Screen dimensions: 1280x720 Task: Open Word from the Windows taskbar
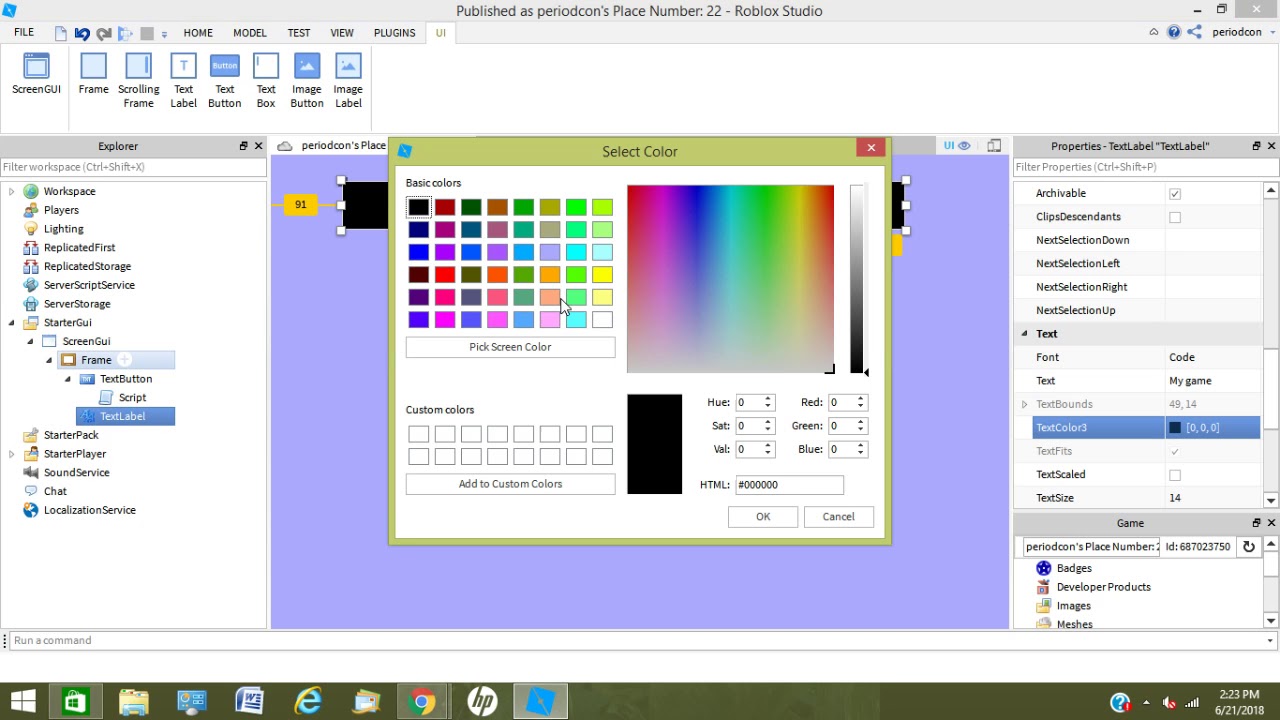250,702
